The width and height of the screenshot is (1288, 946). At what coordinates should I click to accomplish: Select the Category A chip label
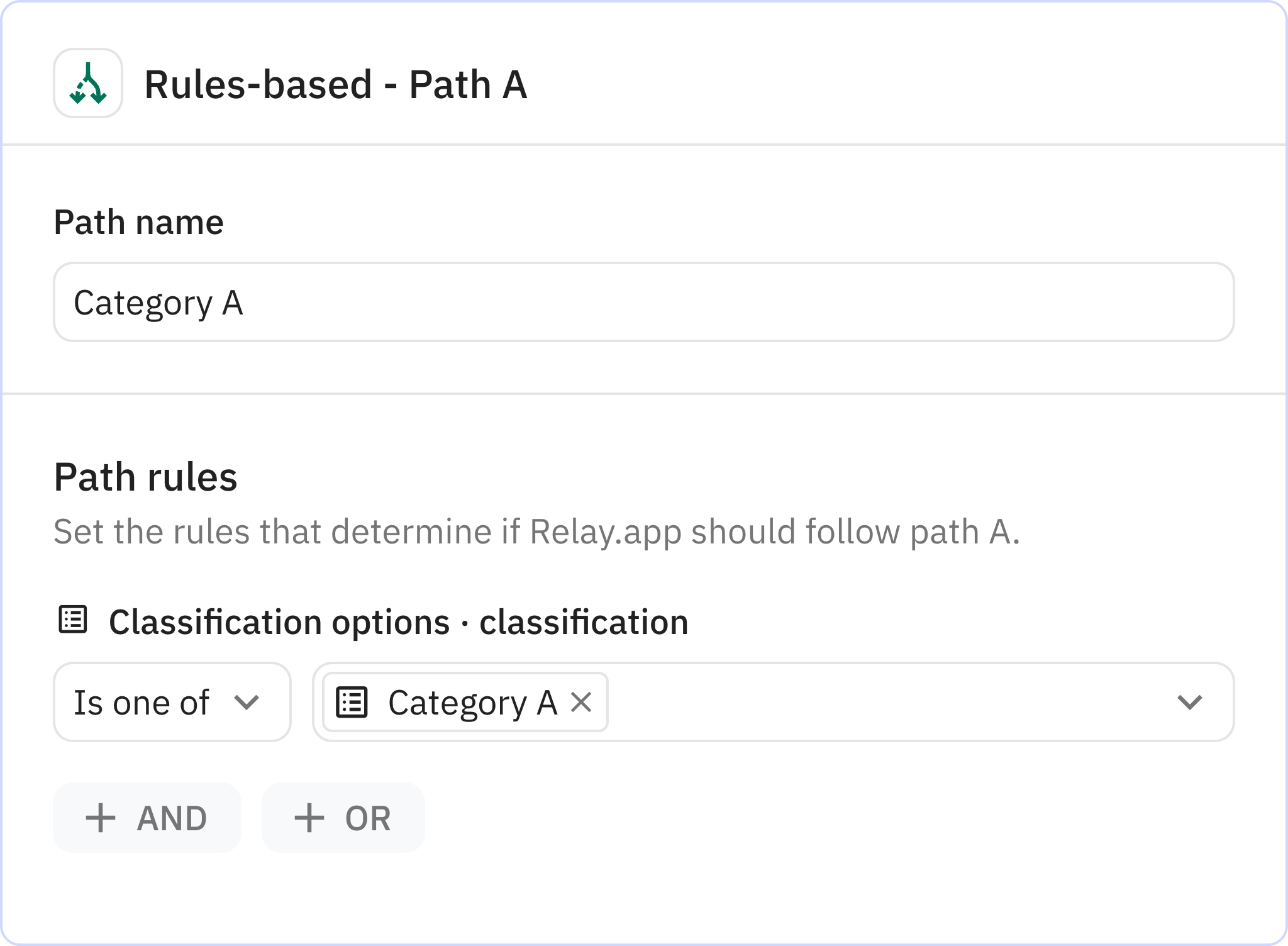(x=472, y=703)
